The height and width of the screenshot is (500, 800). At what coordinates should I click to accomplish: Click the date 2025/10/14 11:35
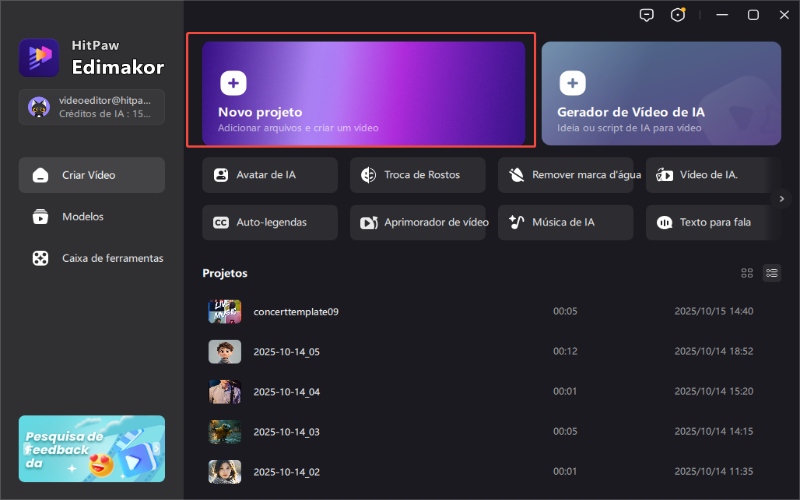[714, 471]
